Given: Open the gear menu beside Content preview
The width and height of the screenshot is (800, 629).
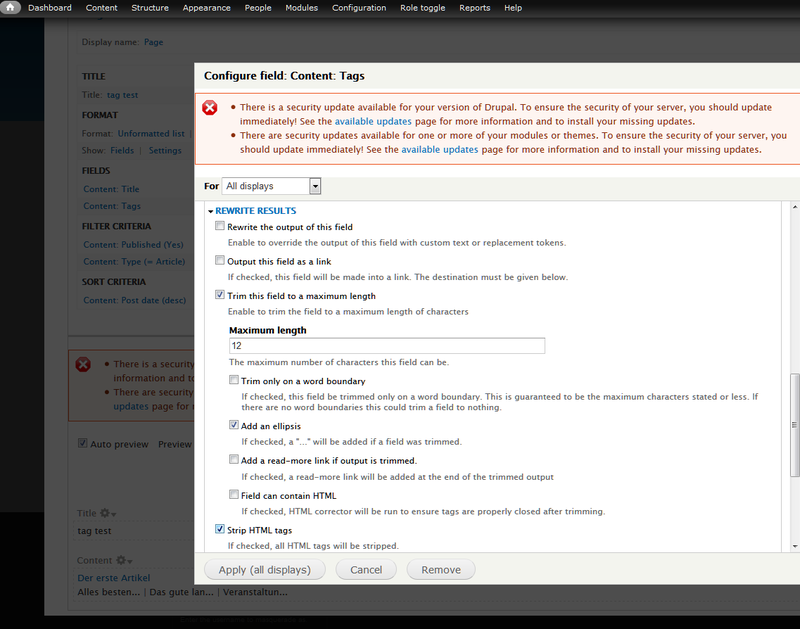Looking at the screenshot, I should tap(123, 561).
